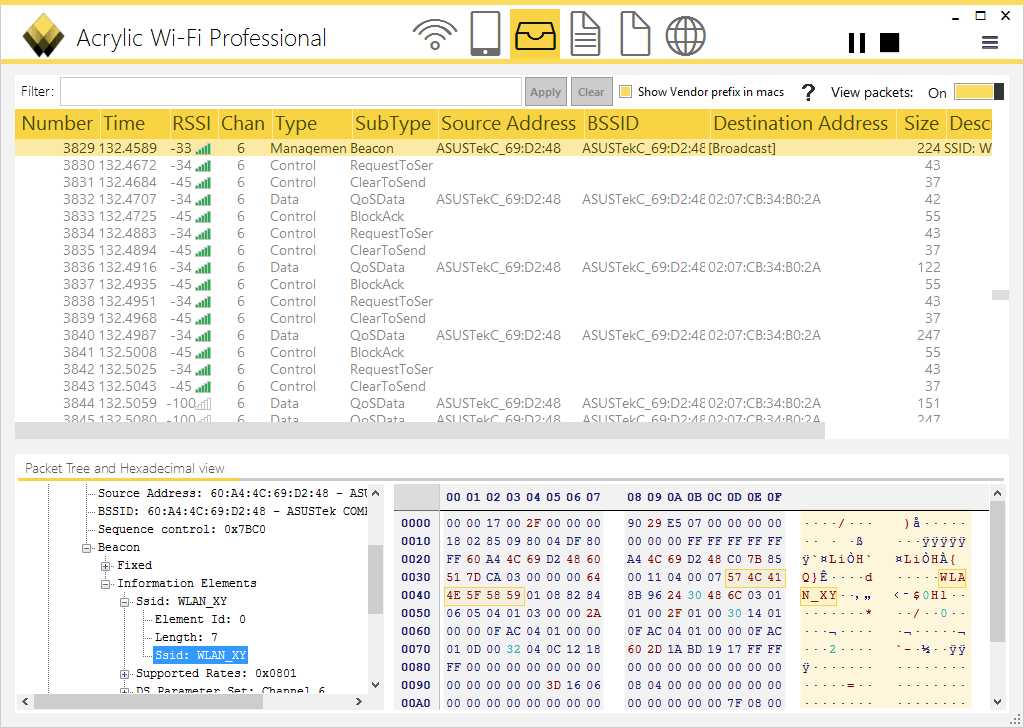Click hex row offset 0040
Image resolution: width=1024 pixels, height=728 pixels.
point(416,595)
